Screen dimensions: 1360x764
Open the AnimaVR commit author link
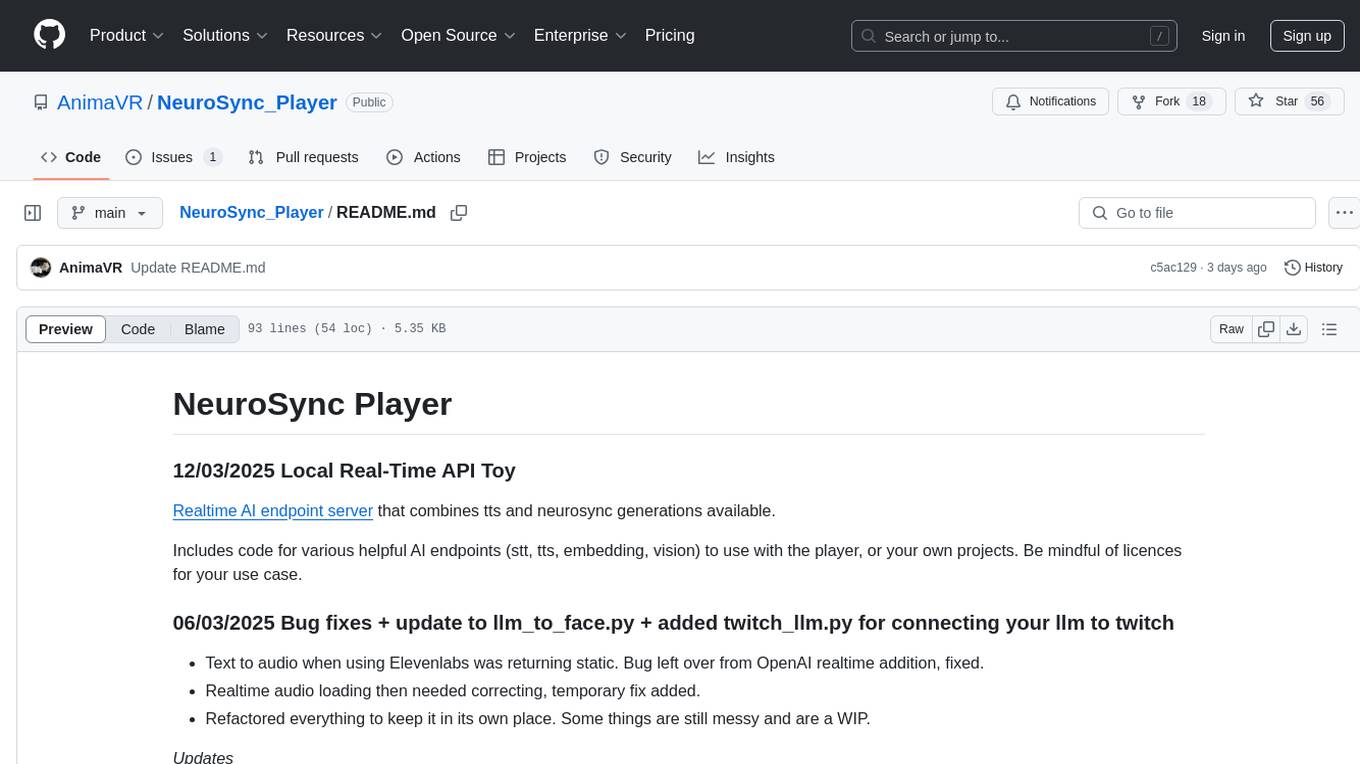click(x=91, y=267)
